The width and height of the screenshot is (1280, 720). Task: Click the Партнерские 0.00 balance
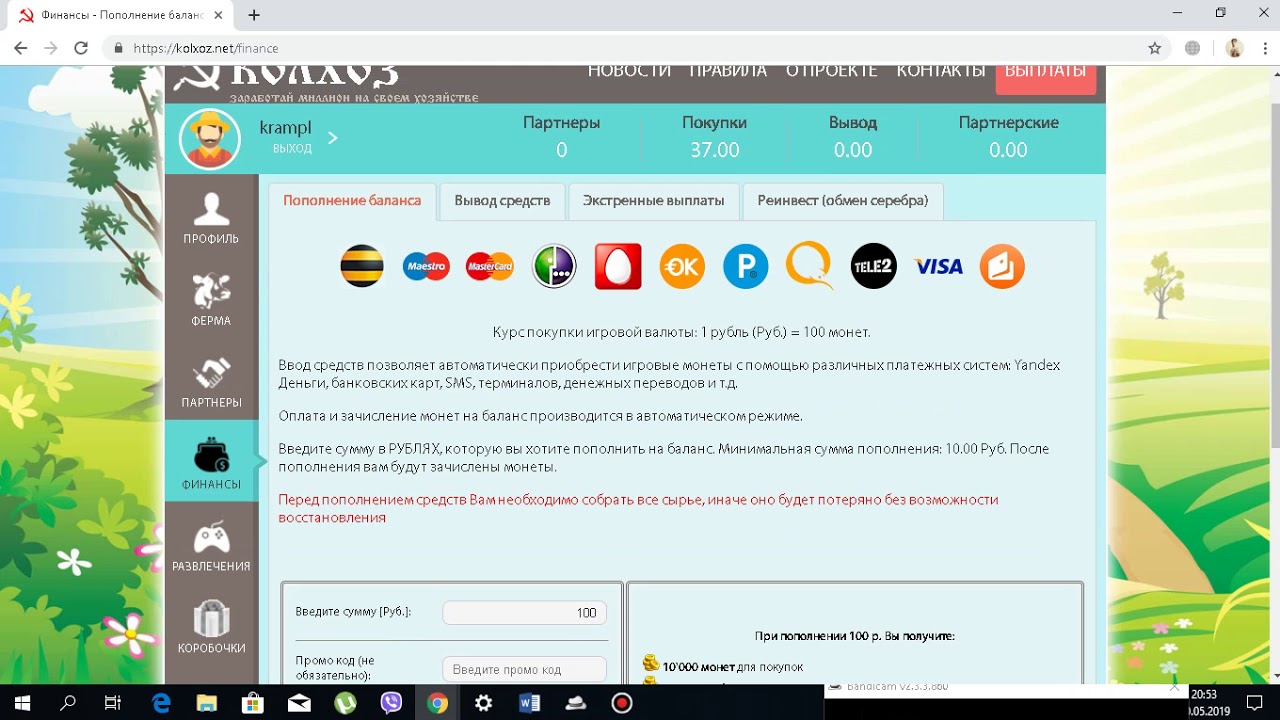(x=1008, y=136)
